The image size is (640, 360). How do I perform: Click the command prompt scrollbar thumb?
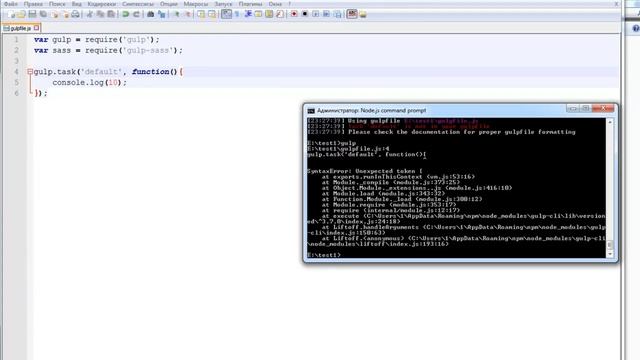pos(610,245)
